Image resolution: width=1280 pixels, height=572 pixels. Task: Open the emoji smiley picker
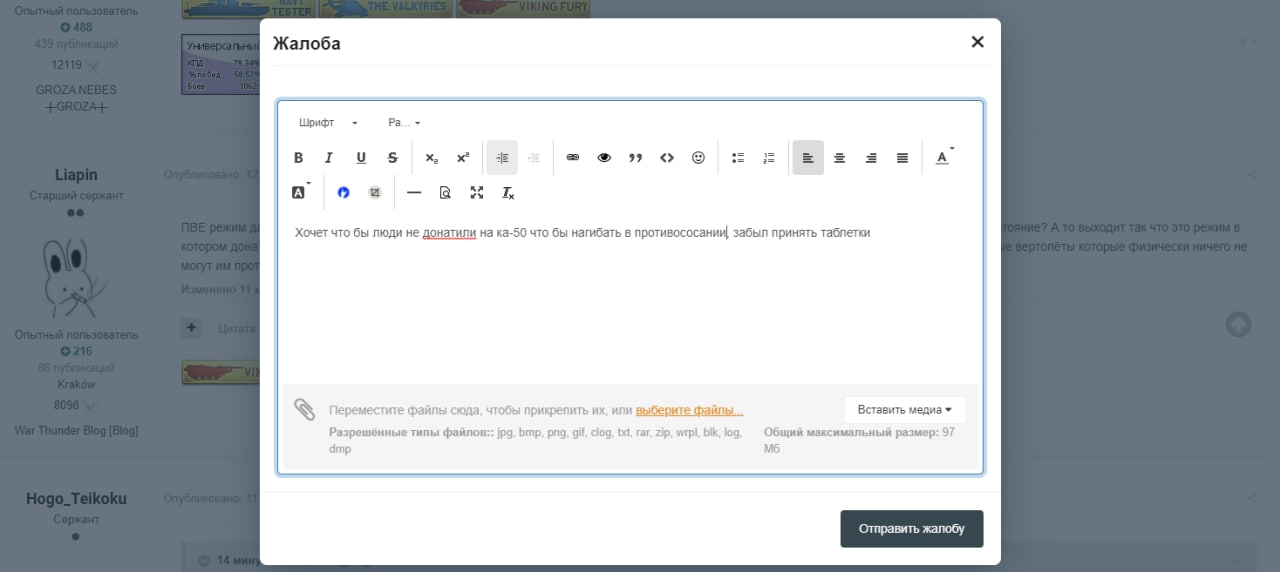point(699,158)
